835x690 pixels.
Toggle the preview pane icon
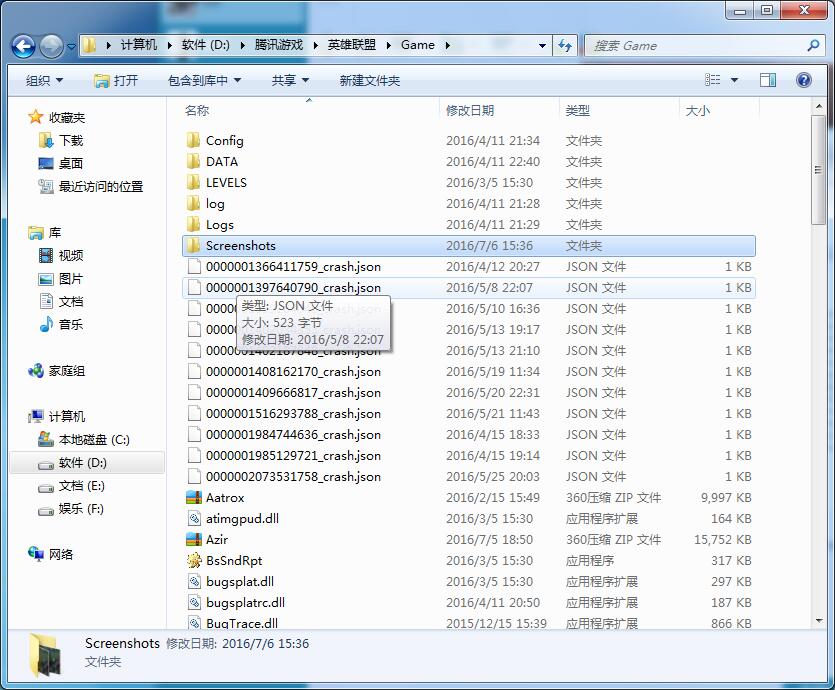(767, 80)
